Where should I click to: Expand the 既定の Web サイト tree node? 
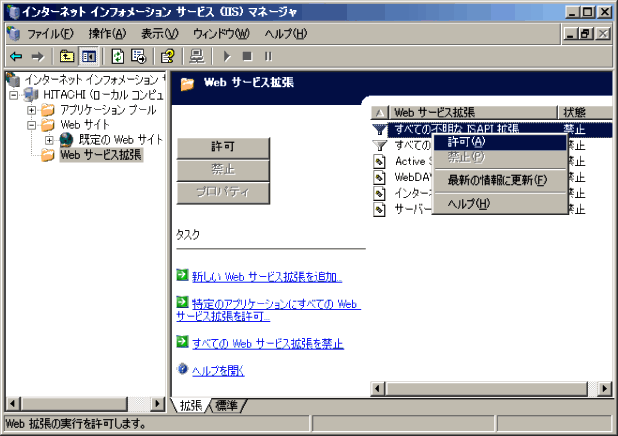(49, 140)
